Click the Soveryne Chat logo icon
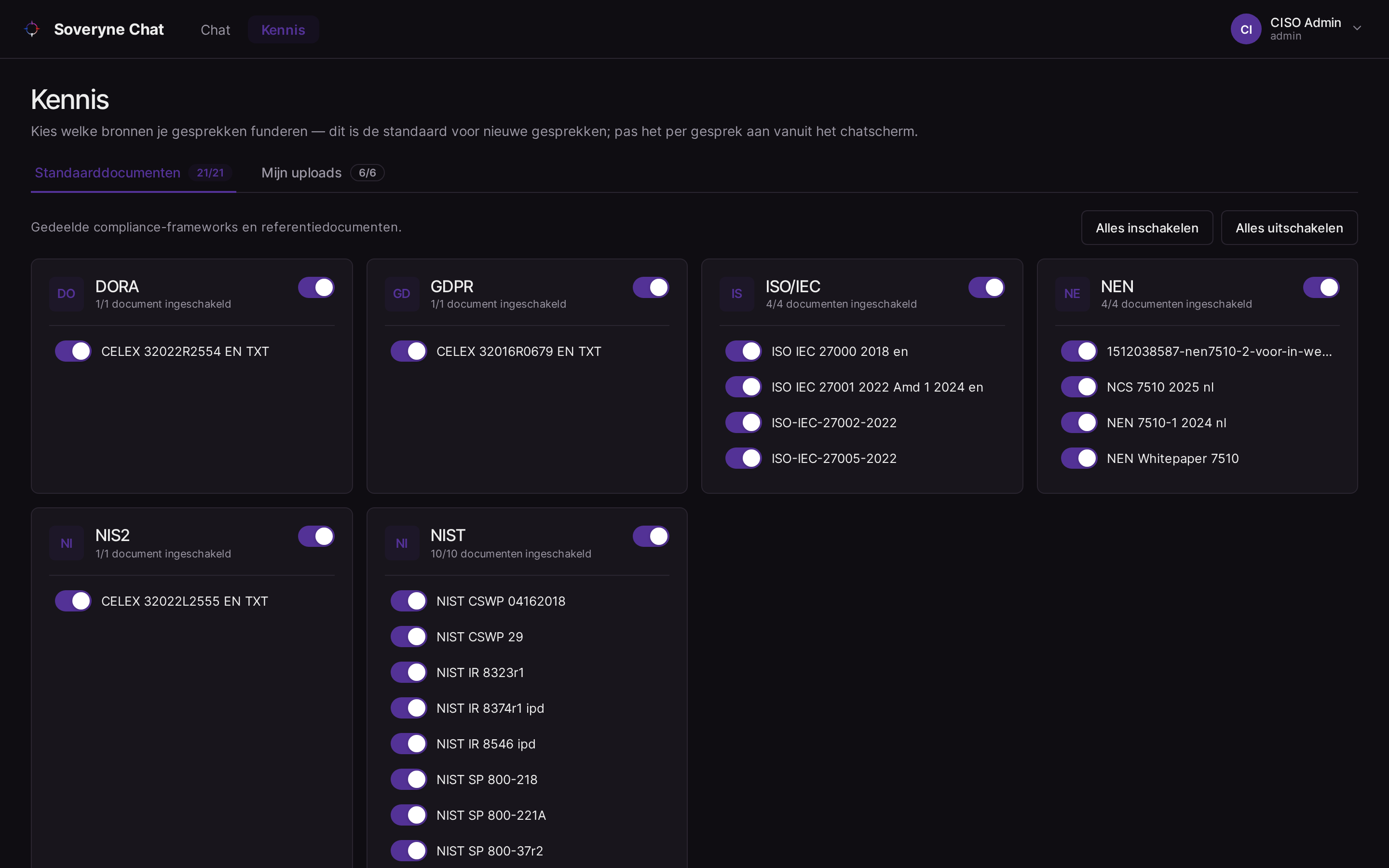This screenshot has height=868, width=1389. tap(32, 29)
